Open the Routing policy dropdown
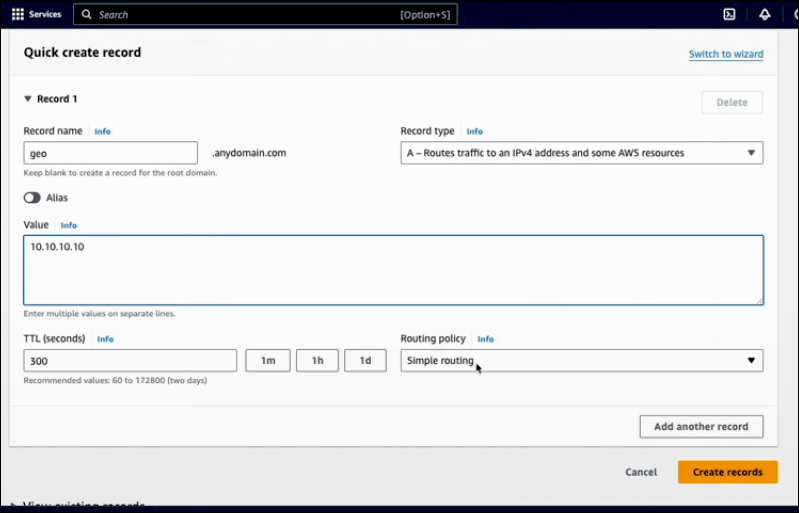799x513 pixels. click(x=581, y=361)
